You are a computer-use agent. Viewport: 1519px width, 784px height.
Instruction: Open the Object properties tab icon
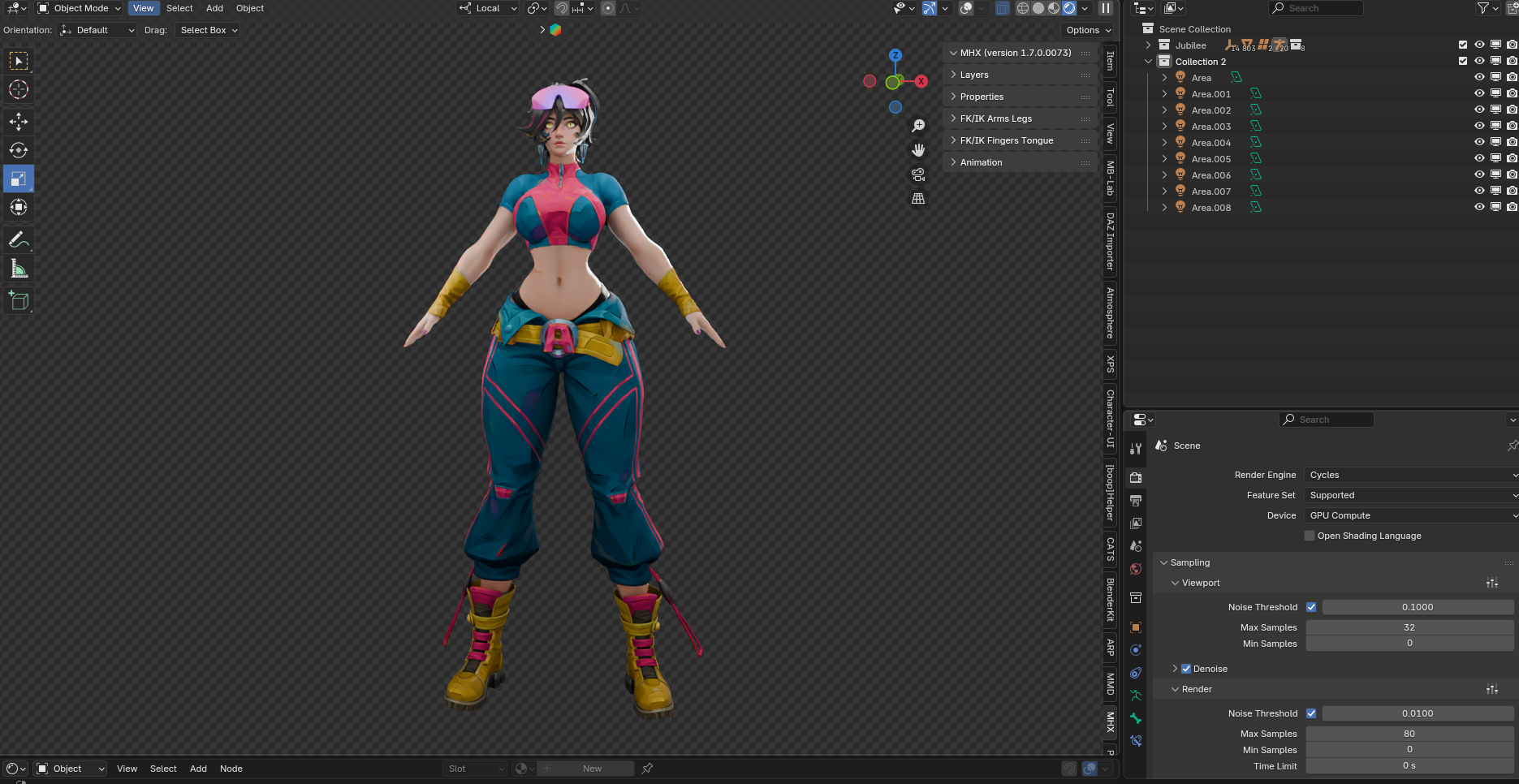[1136, 627]
